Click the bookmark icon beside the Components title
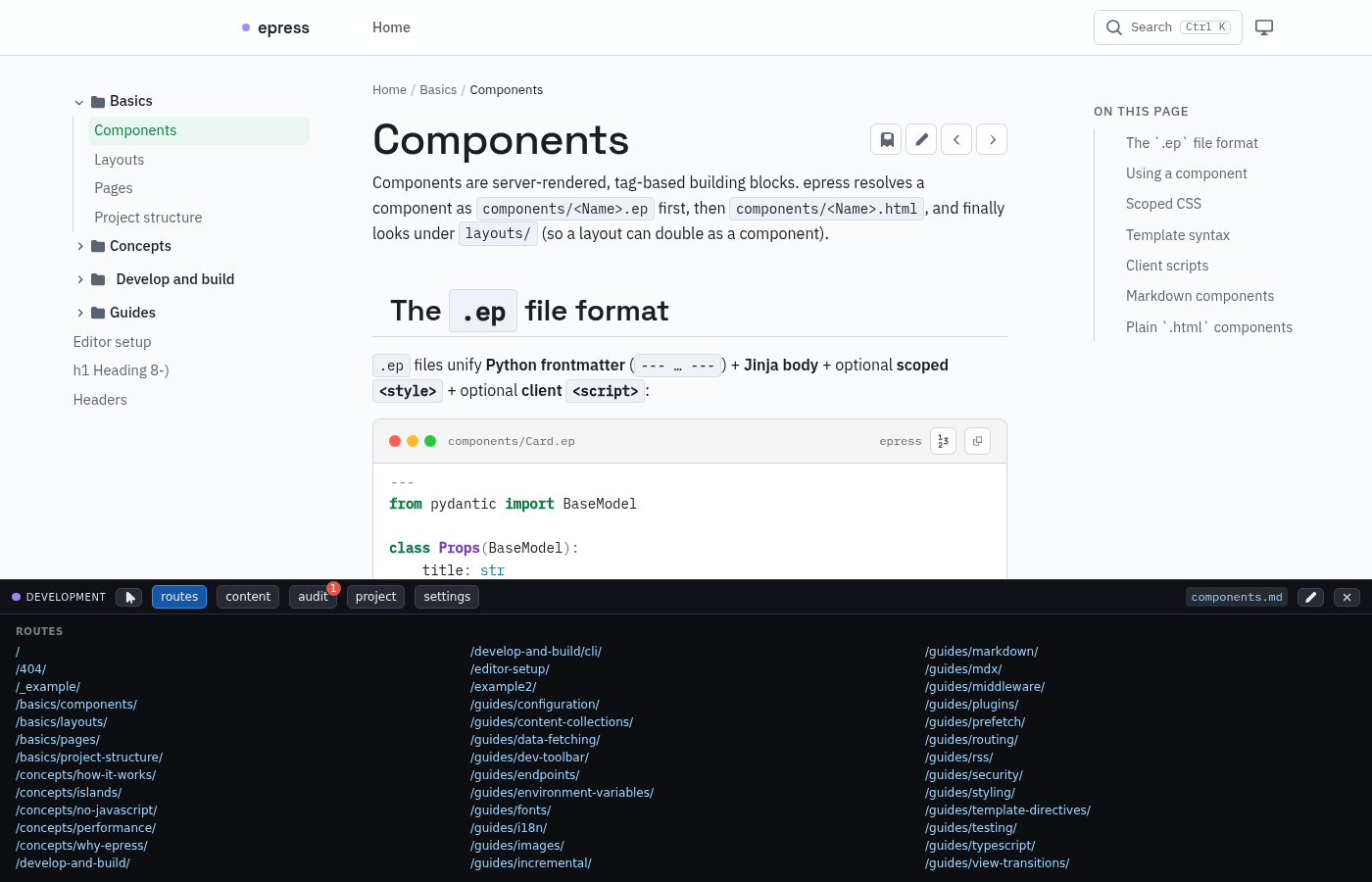This screenshot has width=1372, height=882. (x=886, y=139)
